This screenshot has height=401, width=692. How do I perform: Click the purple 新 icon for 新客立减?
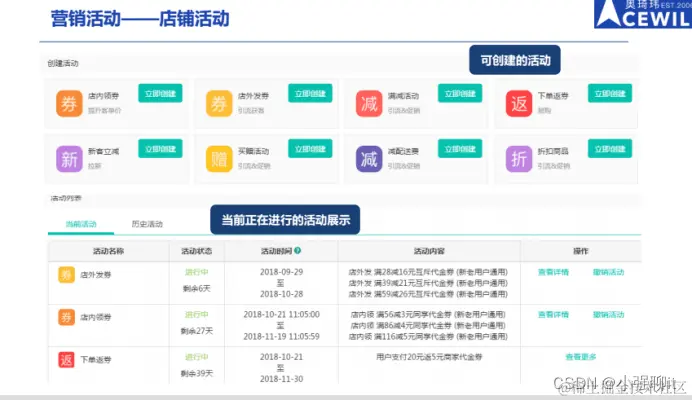pyautogui.click(x=69, y=159)
